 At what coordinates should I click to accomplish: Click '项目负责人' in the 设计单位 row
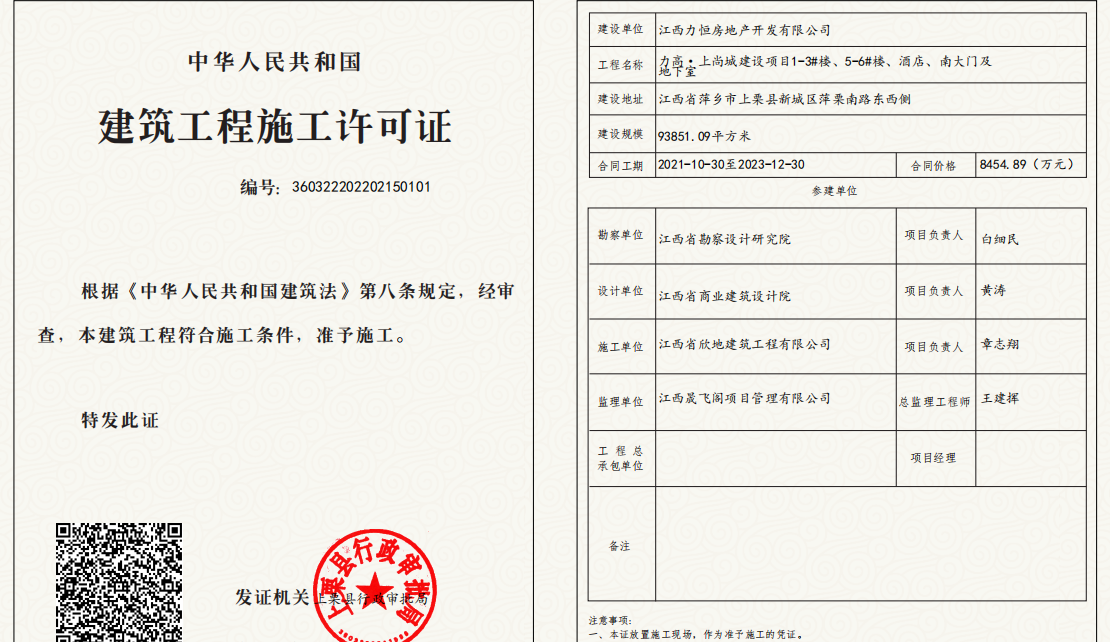tap(934, 291)
